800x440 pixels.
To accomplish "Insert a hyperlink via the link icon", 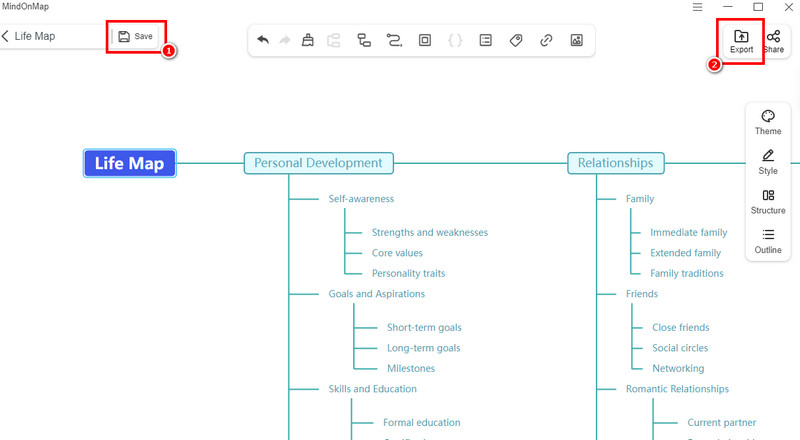I will (546, 41).
